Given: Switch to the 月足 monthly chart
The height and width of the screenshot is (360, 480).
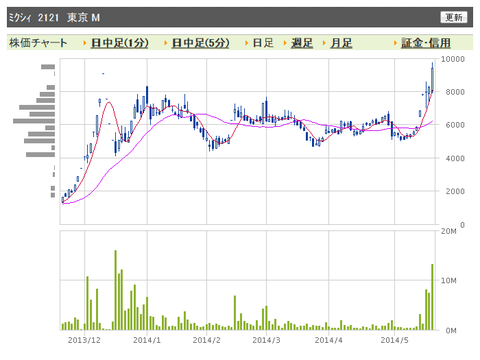Looking at the screenshot, I should point(341,43).
